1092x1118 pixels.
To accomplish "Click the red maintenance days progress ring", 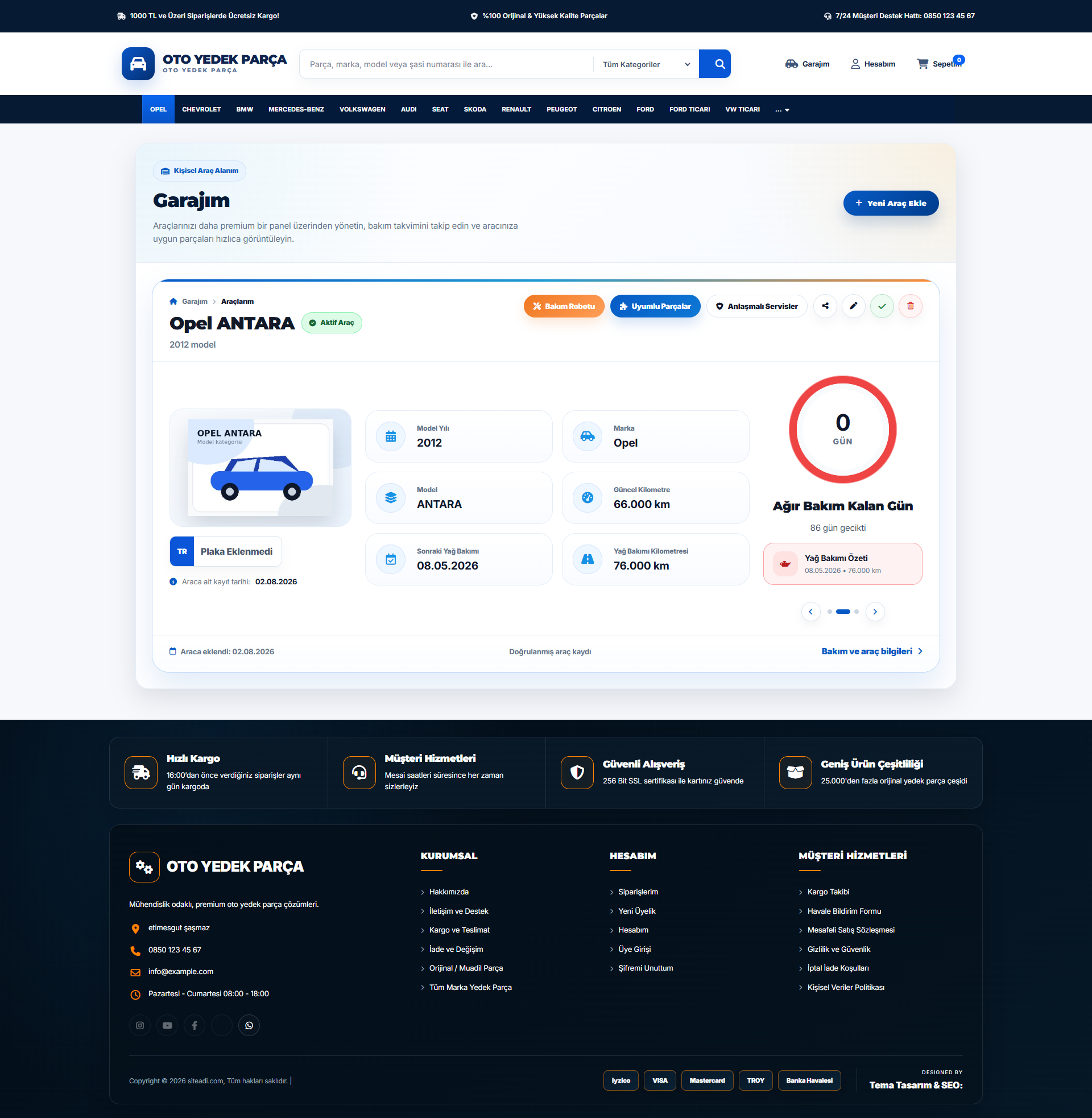I will [842, 430].
